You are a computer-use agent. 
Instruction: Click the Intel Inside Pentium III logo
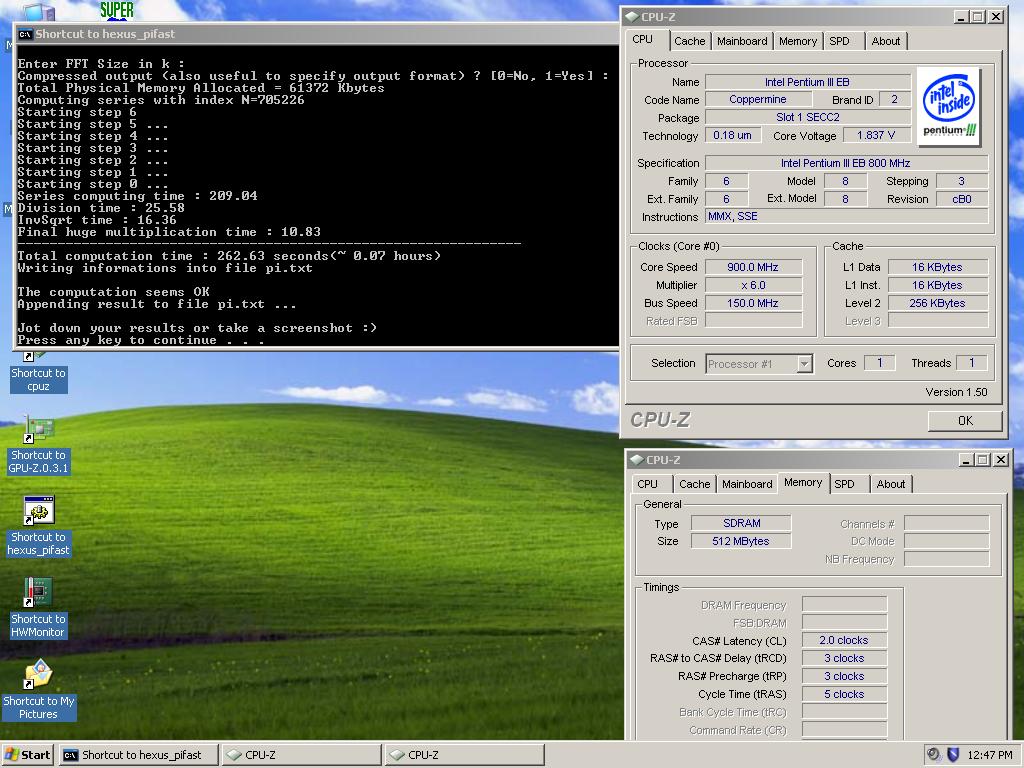(948, 106)
